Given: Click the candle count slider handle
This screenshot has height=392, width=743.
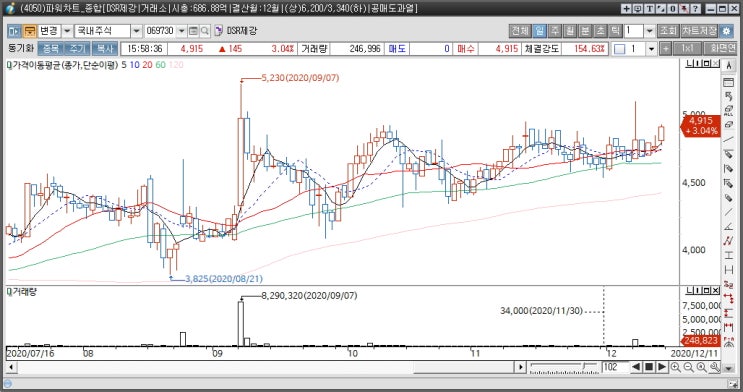Looking at the screenshot, I should coord(585,366).
